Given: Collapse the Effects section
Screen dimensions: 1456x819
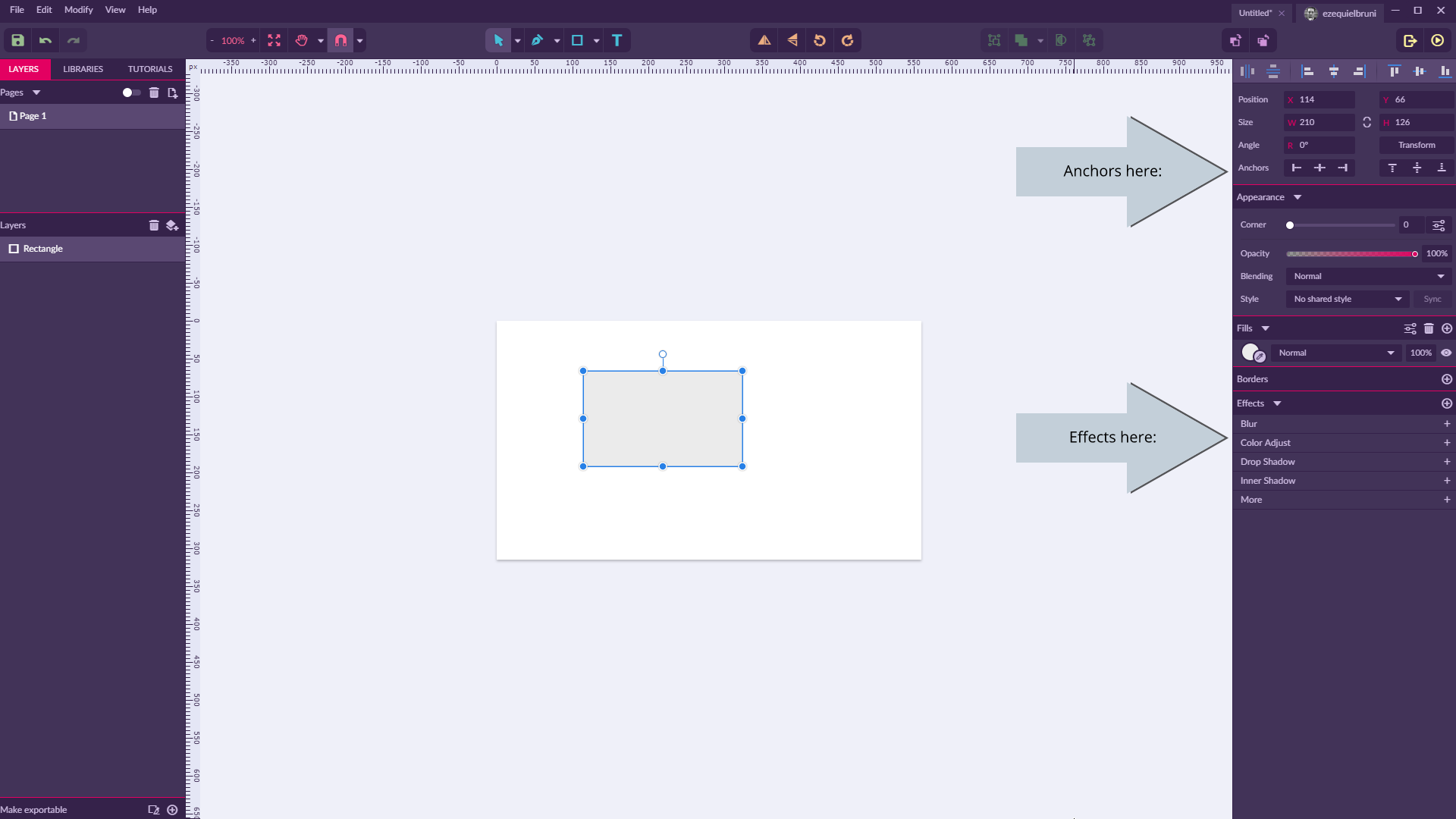Looking at the screenshot, I should point(1277,404).
